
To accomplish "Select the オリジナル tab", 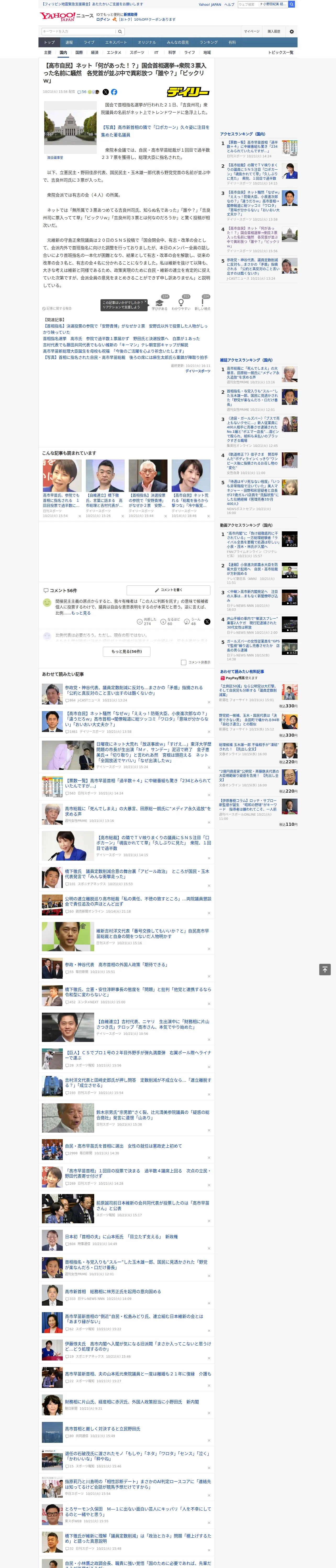I will pyautogui.click(x=147, y=43).
